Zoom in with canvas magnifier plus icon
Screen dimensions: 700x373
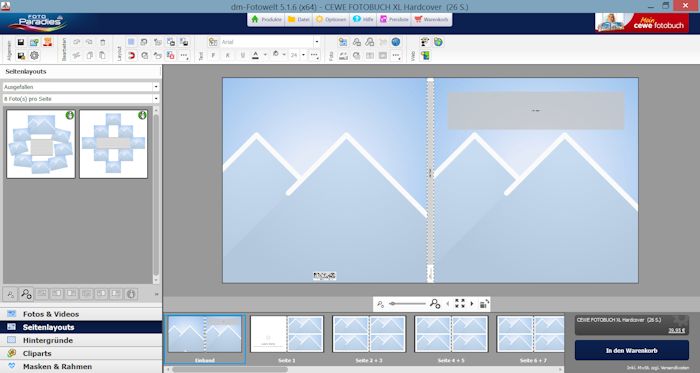pos(435,304)
